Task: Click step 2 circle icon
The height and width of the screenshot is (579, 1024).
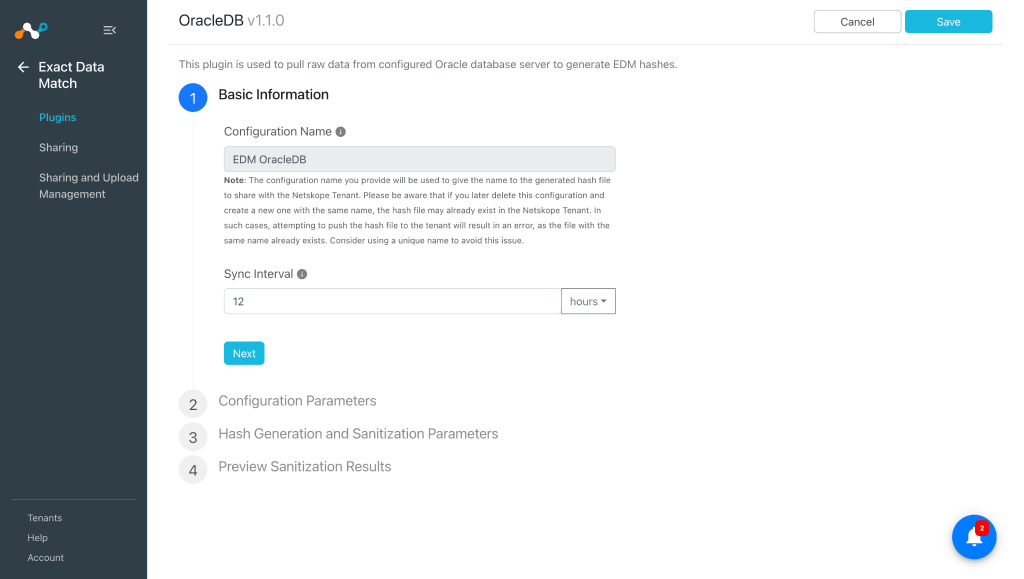Action: tap(193, 404)
